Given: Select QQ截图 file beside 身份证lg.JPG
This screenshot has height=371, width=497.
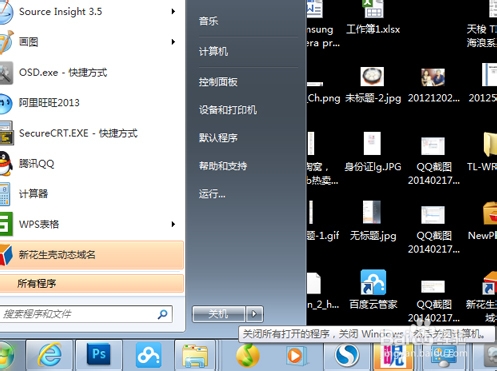Looking at the screenshot, I should 433,161.
